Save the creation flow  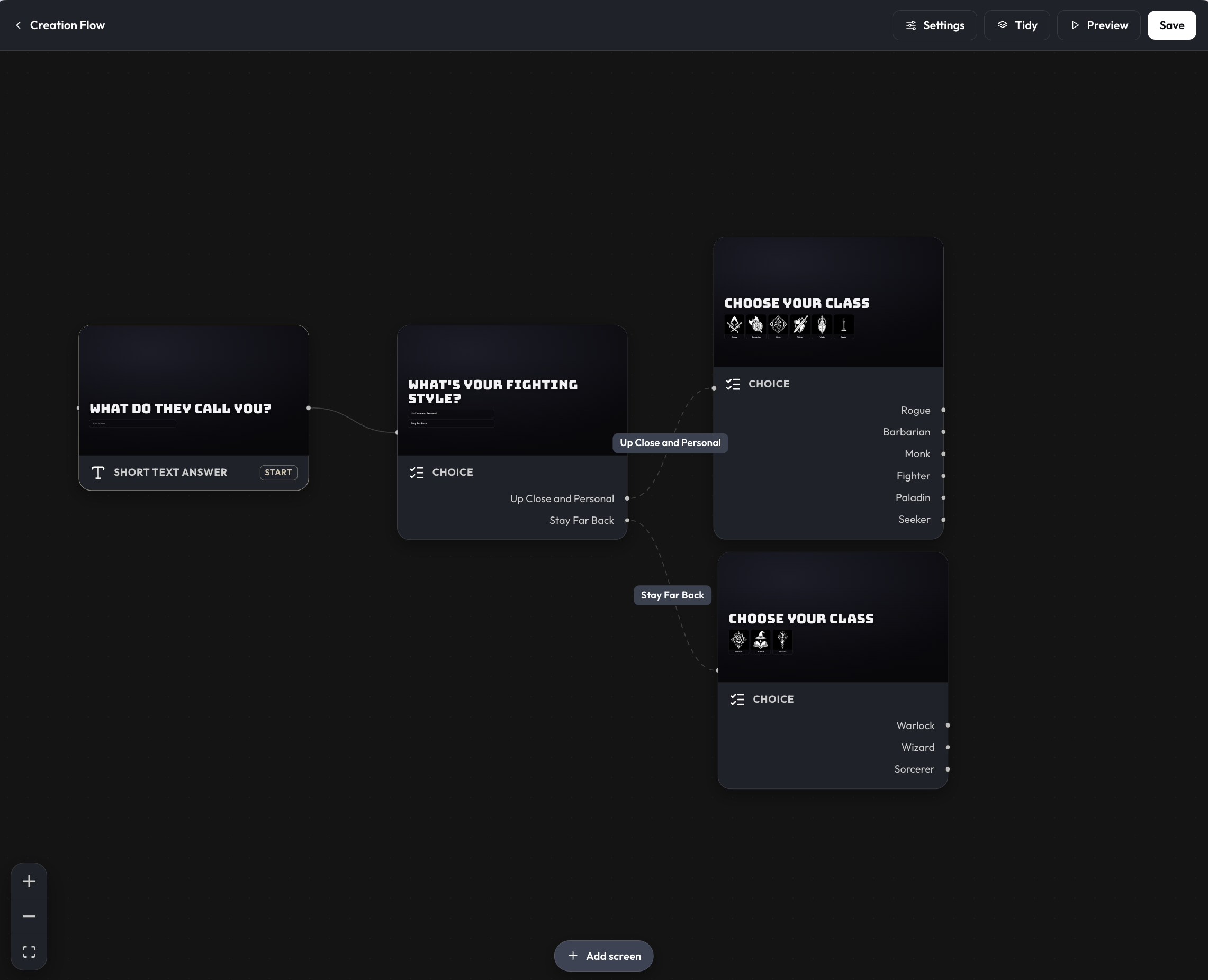(1171, 25)
